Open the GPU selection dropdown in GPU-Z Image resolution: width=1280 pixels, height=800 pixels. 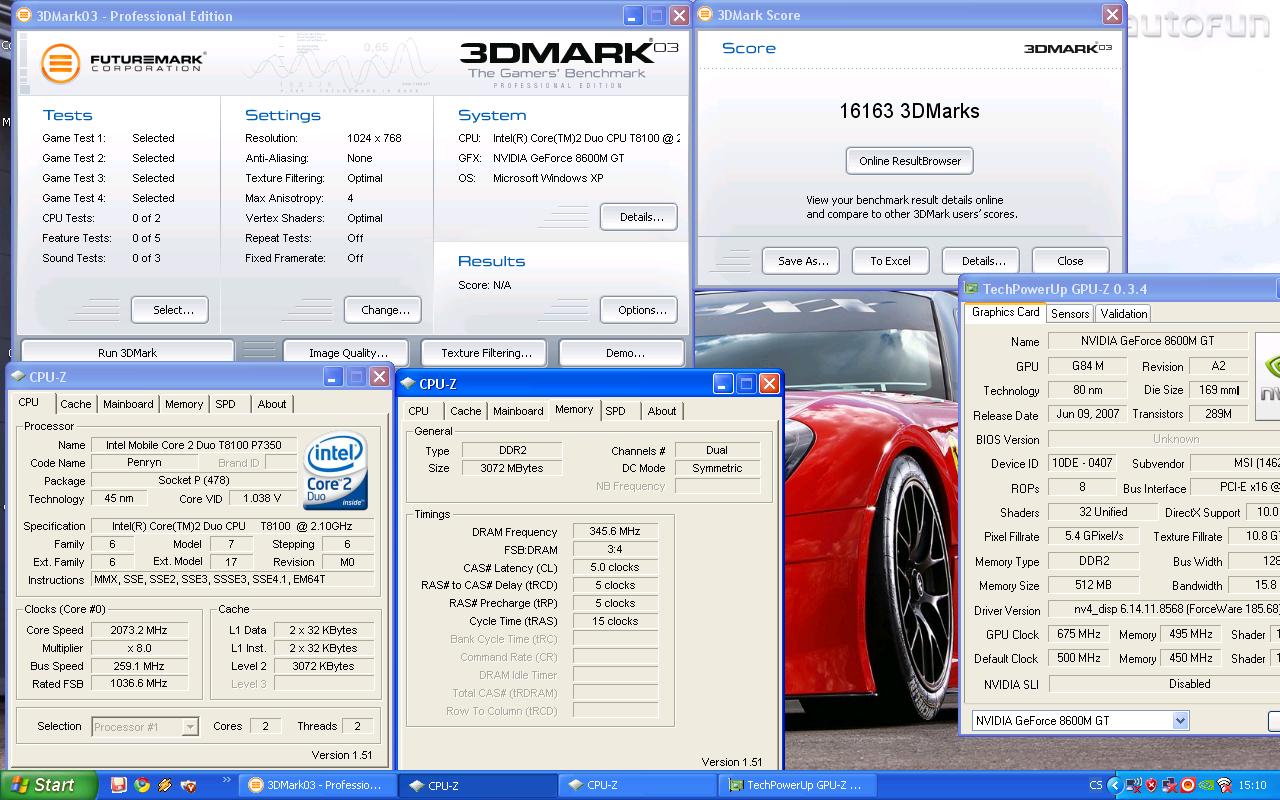pos(1181,720)
